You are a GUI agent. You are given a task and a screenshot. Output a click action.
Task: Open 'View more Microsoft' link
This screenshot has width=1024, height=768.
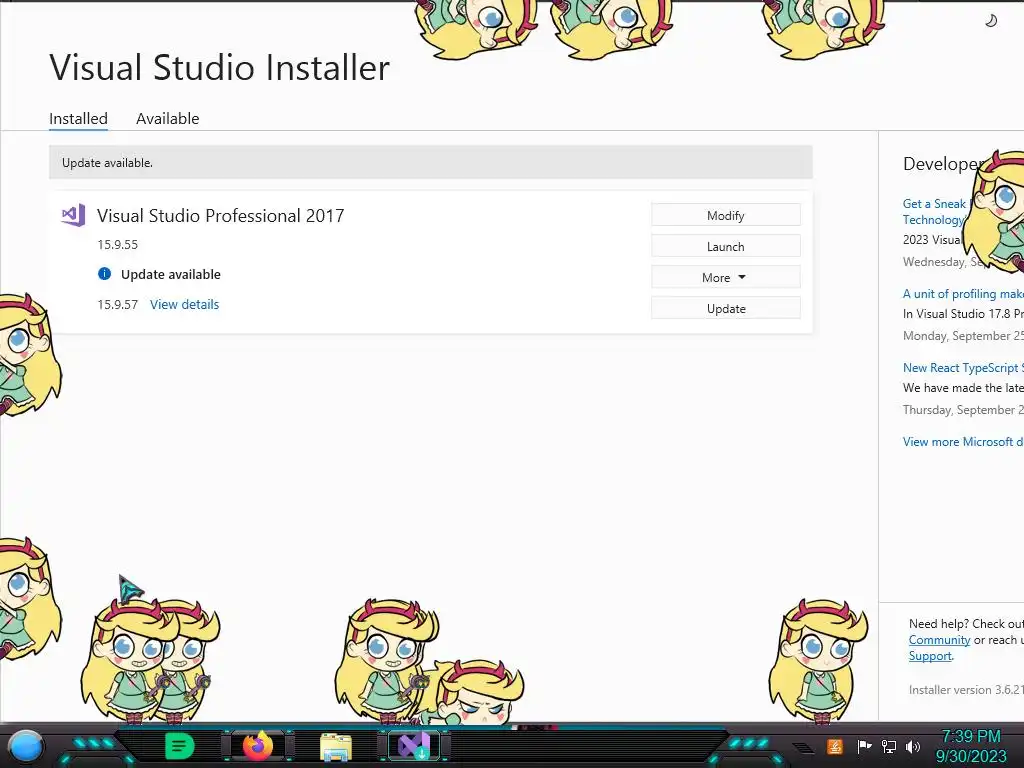click(x=963, y=441)
